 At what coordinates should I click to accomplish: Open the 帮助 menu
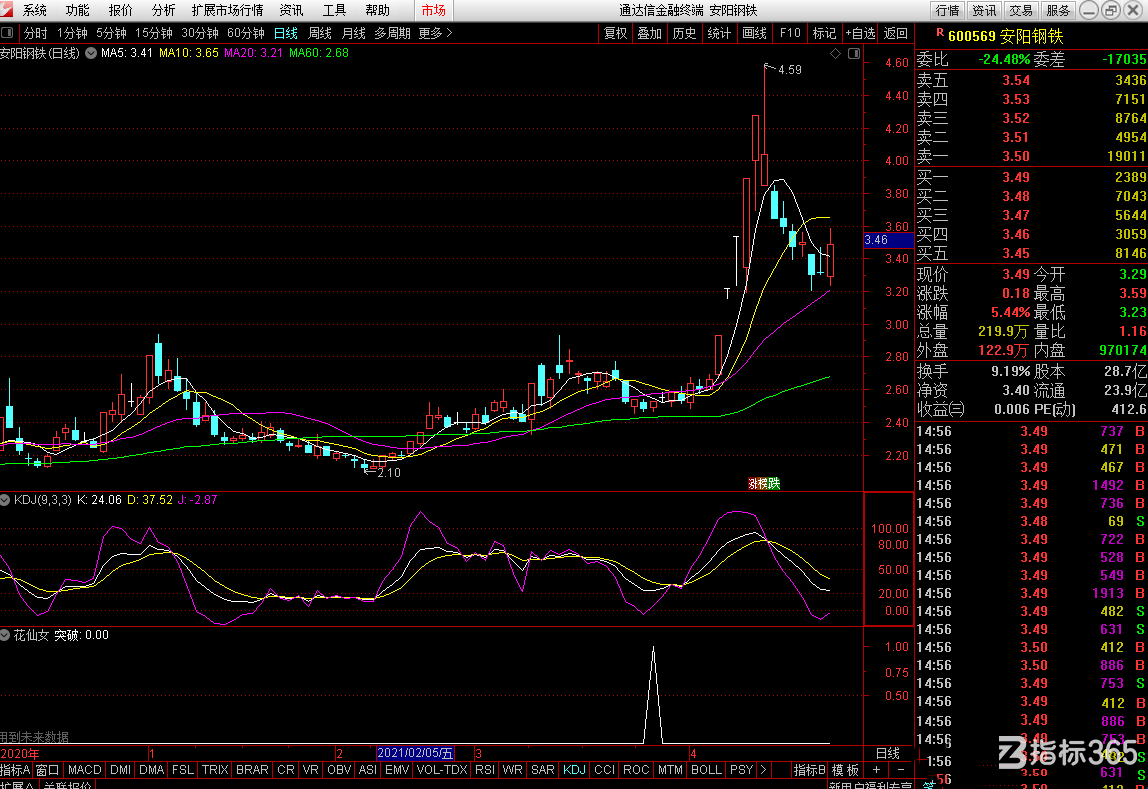click(x=377, y=10)
